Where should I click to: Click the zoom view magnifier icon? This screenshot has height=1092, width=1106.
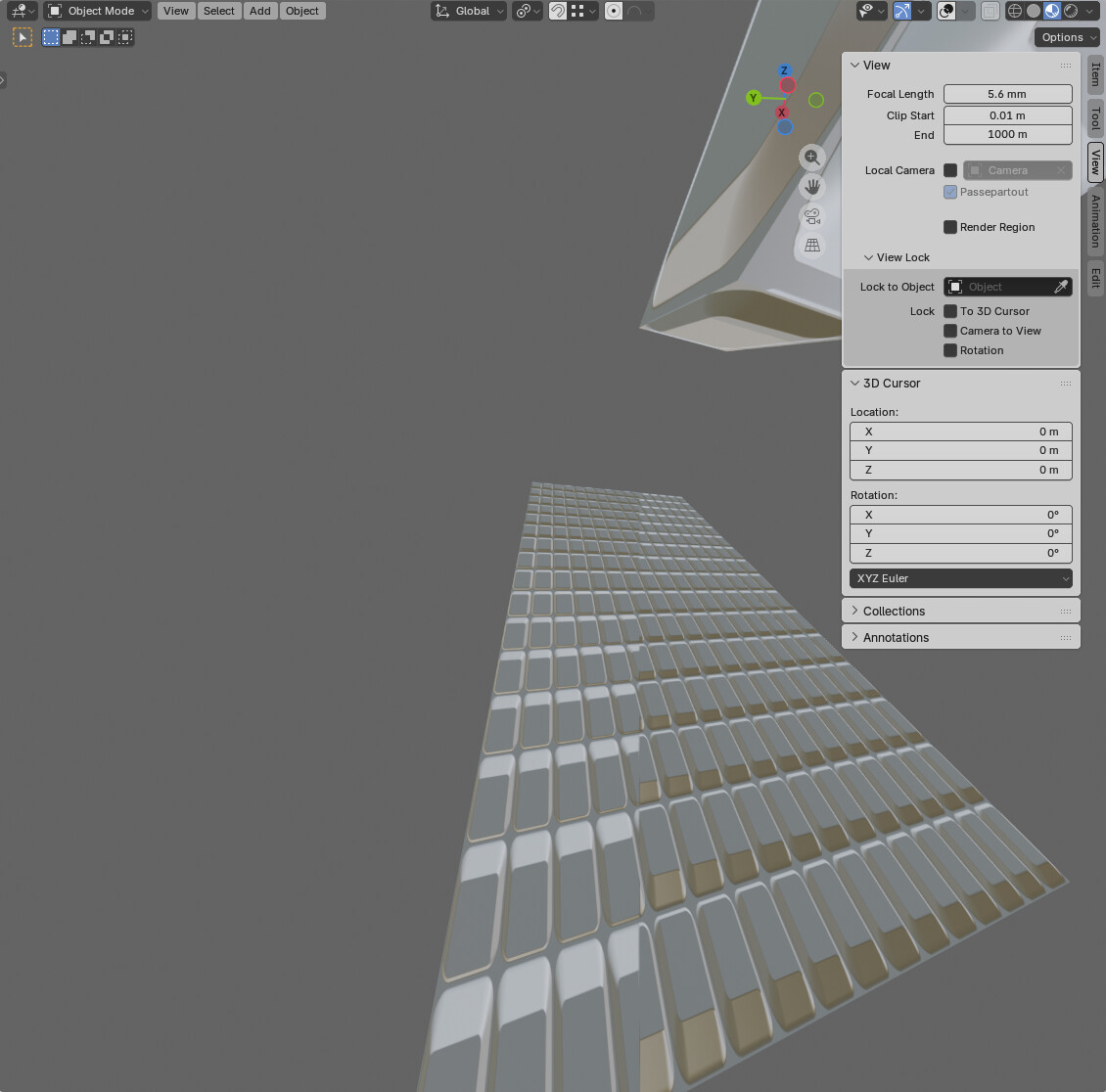point(811,158)
